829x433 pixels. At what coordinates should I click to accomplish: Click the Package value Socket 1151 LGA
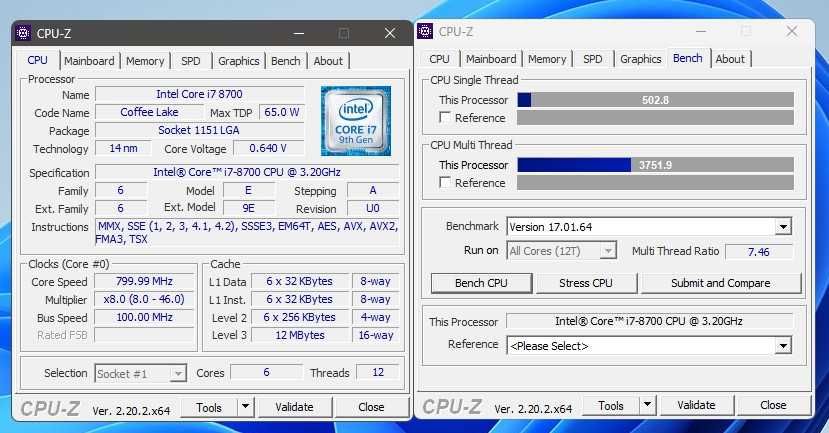[199, 130]
